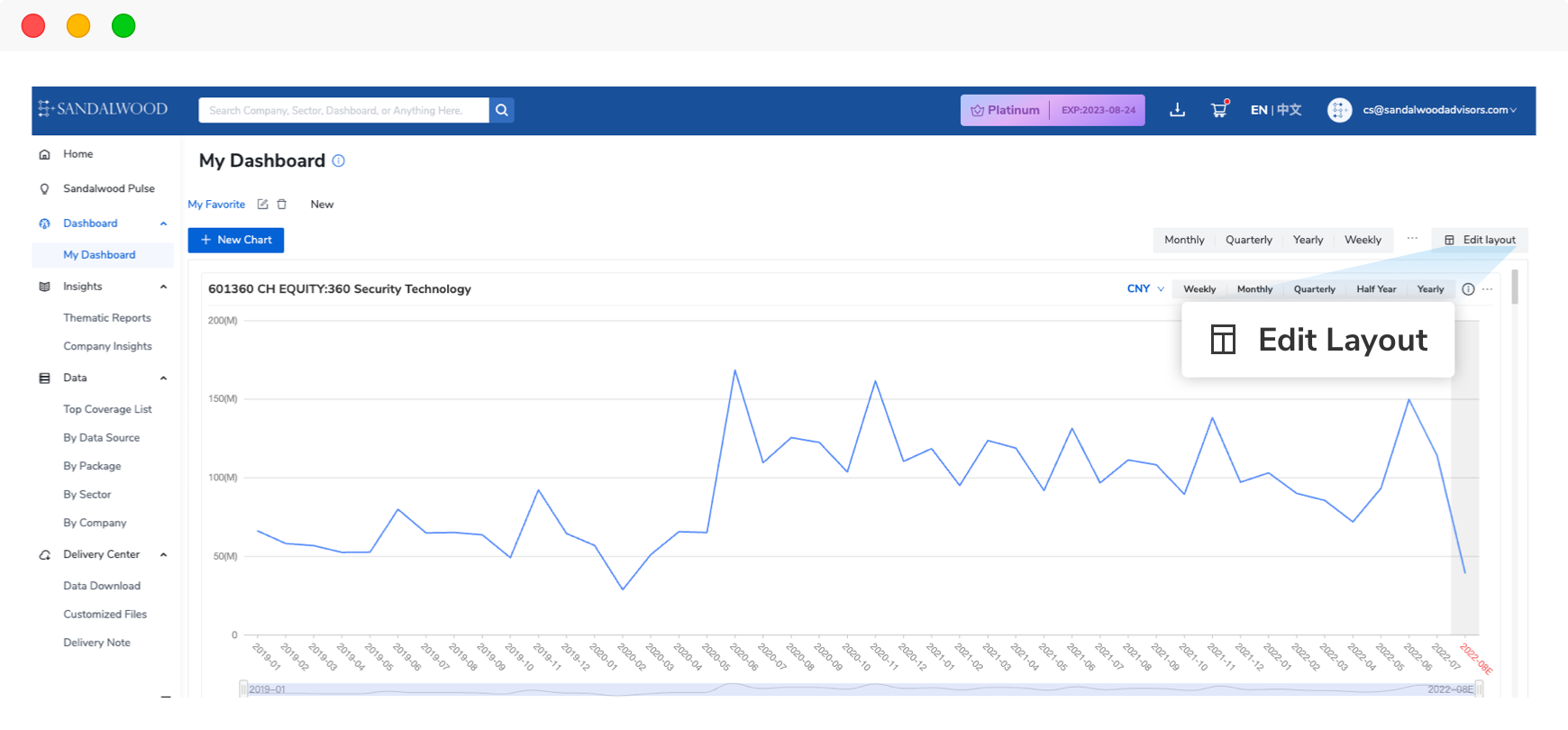Select the New dashboard tab

pyautogui.click(x=322, y=205)
